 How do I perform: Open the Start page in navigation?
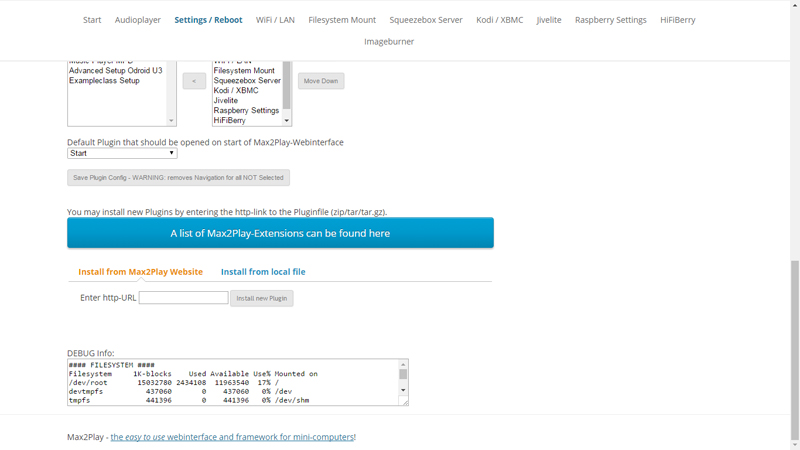click(x=92, y=20)
